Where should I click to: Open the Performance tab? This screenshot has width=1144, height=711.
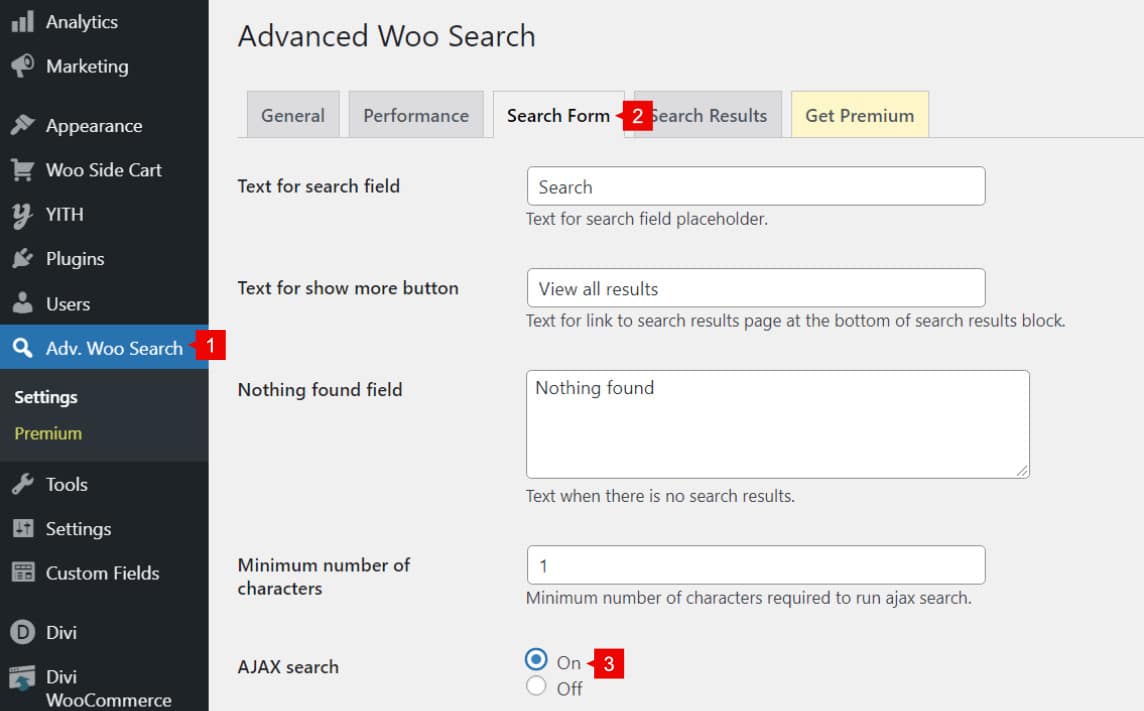tap(416, 115)
